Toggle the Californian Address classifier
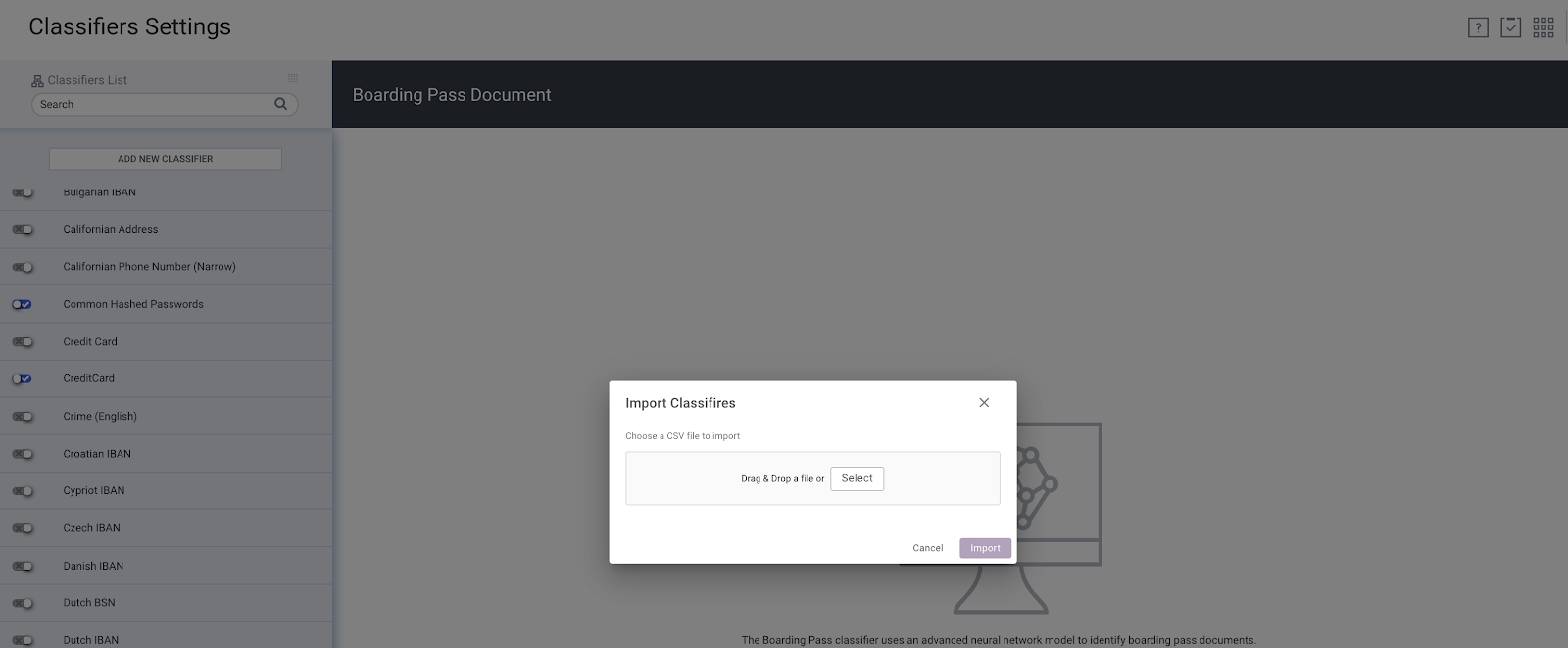Screen dimensions: 1568x648 (23, 229)
